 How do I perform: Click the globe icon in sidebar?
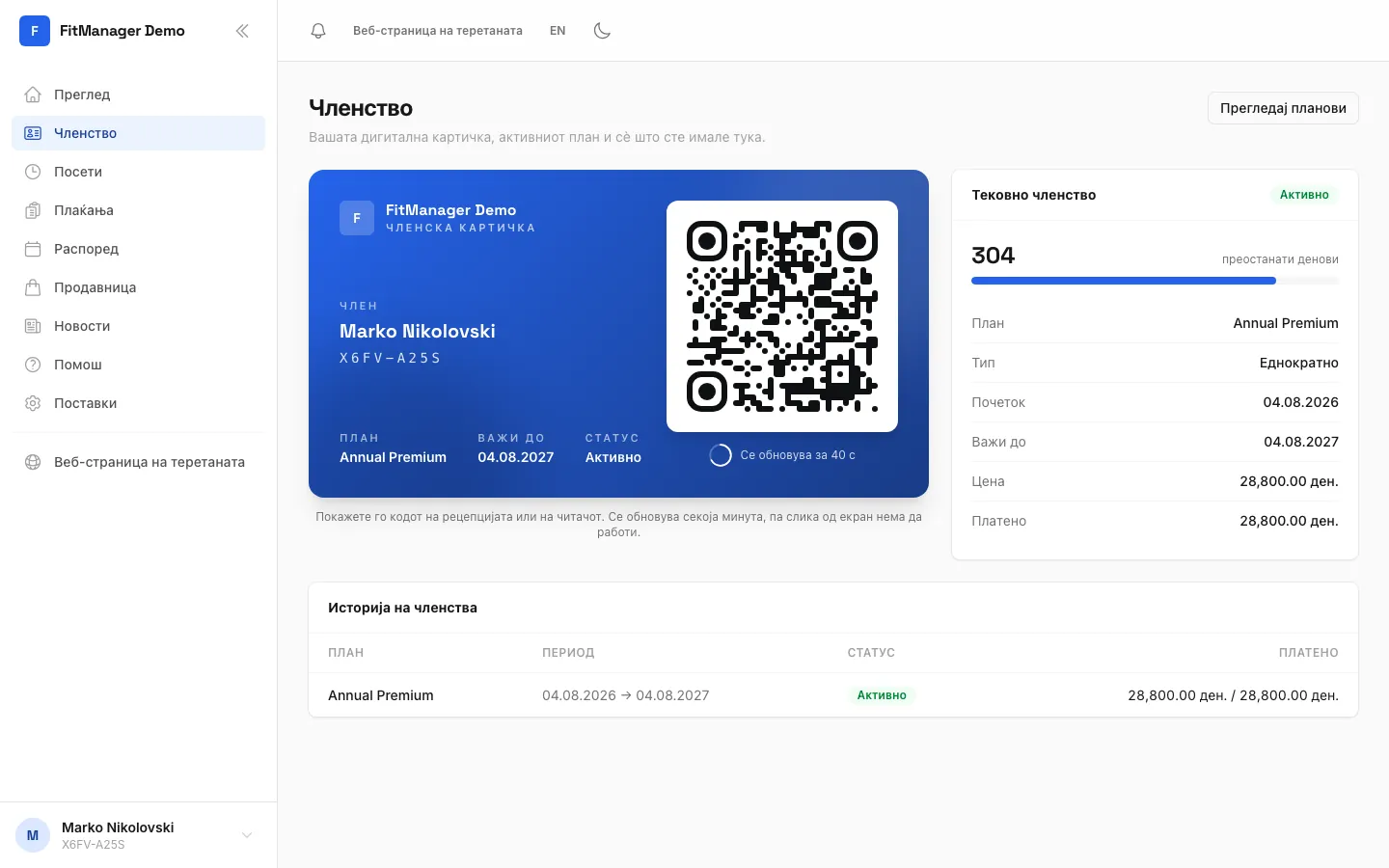(x=33, y=462)
